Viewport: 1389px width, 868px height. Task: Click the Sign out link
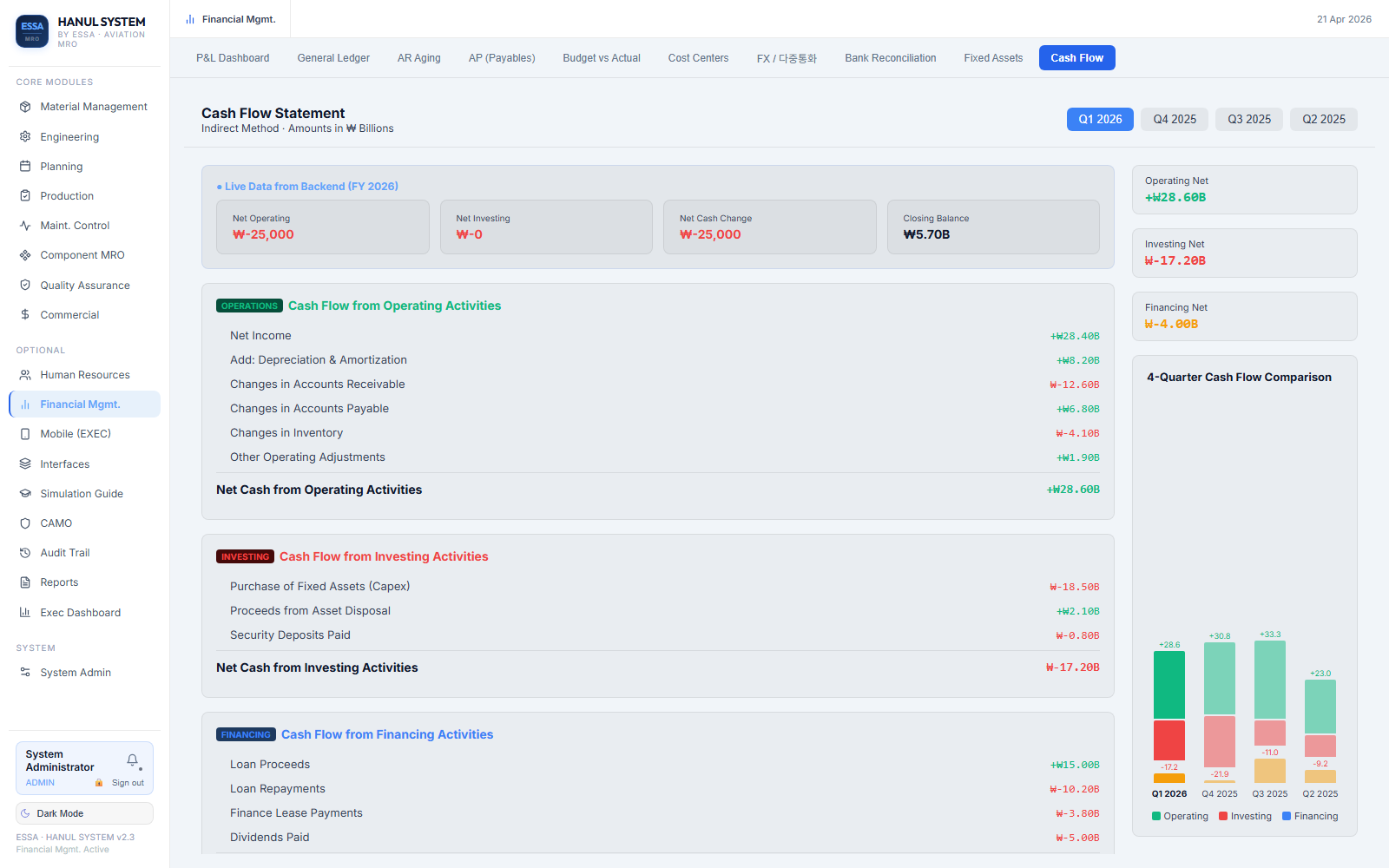click(x=128, y=783)
